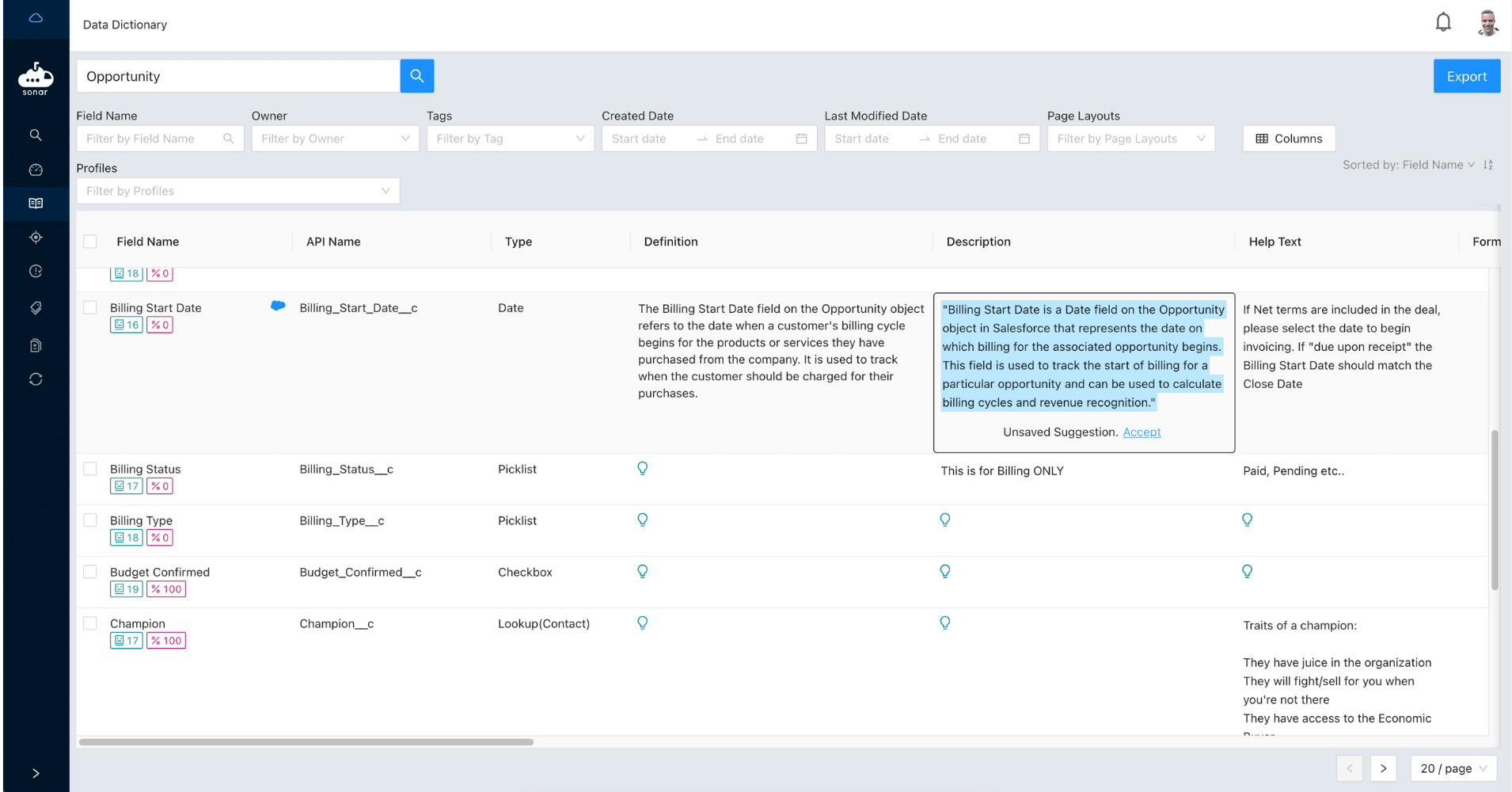Viewport: 1512px width, 792px height.
Task: Click the notification bell
Action: click(x=1442, y=21)
